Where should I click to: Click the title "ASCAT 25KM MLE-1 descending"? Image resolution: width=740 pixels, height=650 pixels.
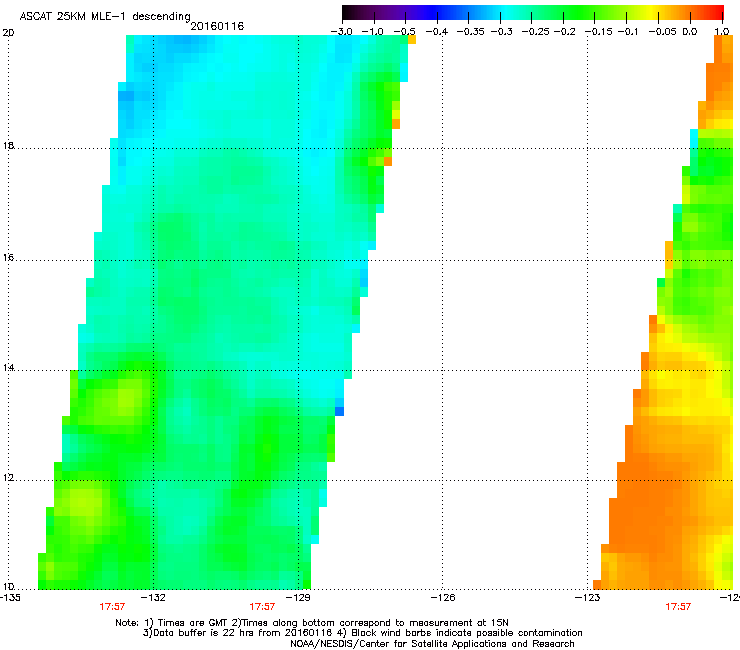click(105, 17)
